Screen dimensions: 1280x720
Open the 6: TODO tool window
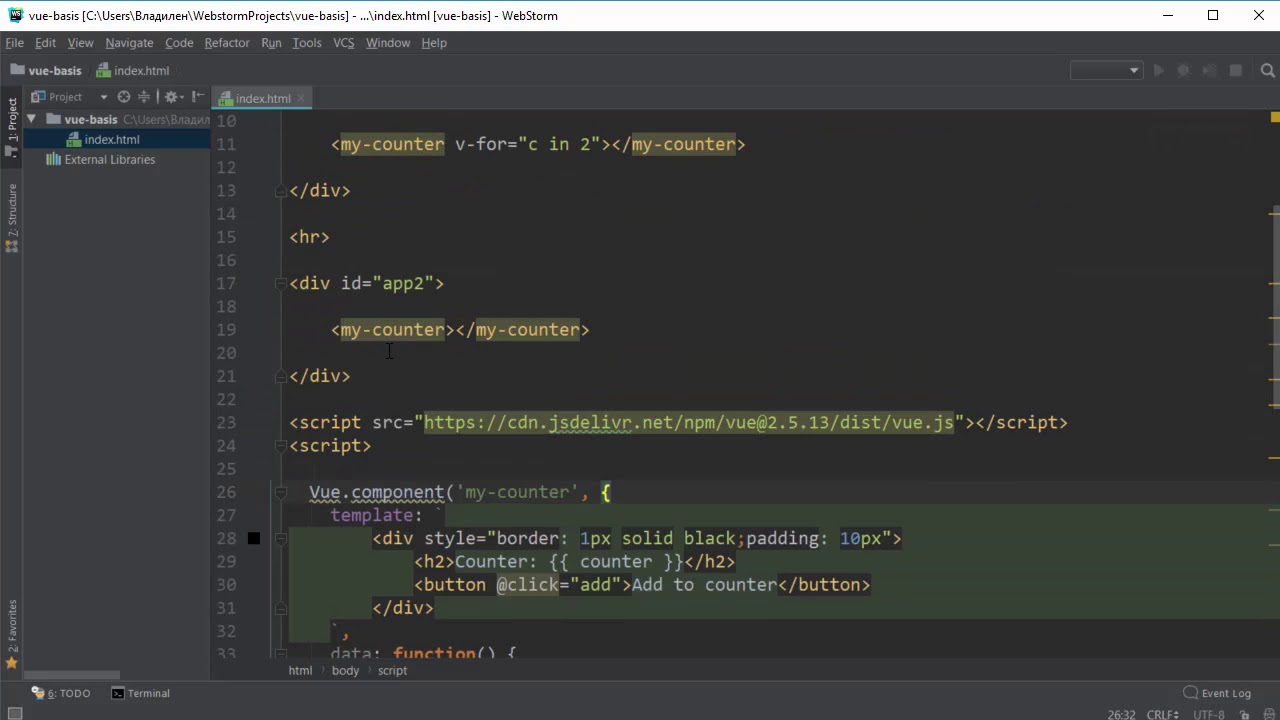click(61, 693)
